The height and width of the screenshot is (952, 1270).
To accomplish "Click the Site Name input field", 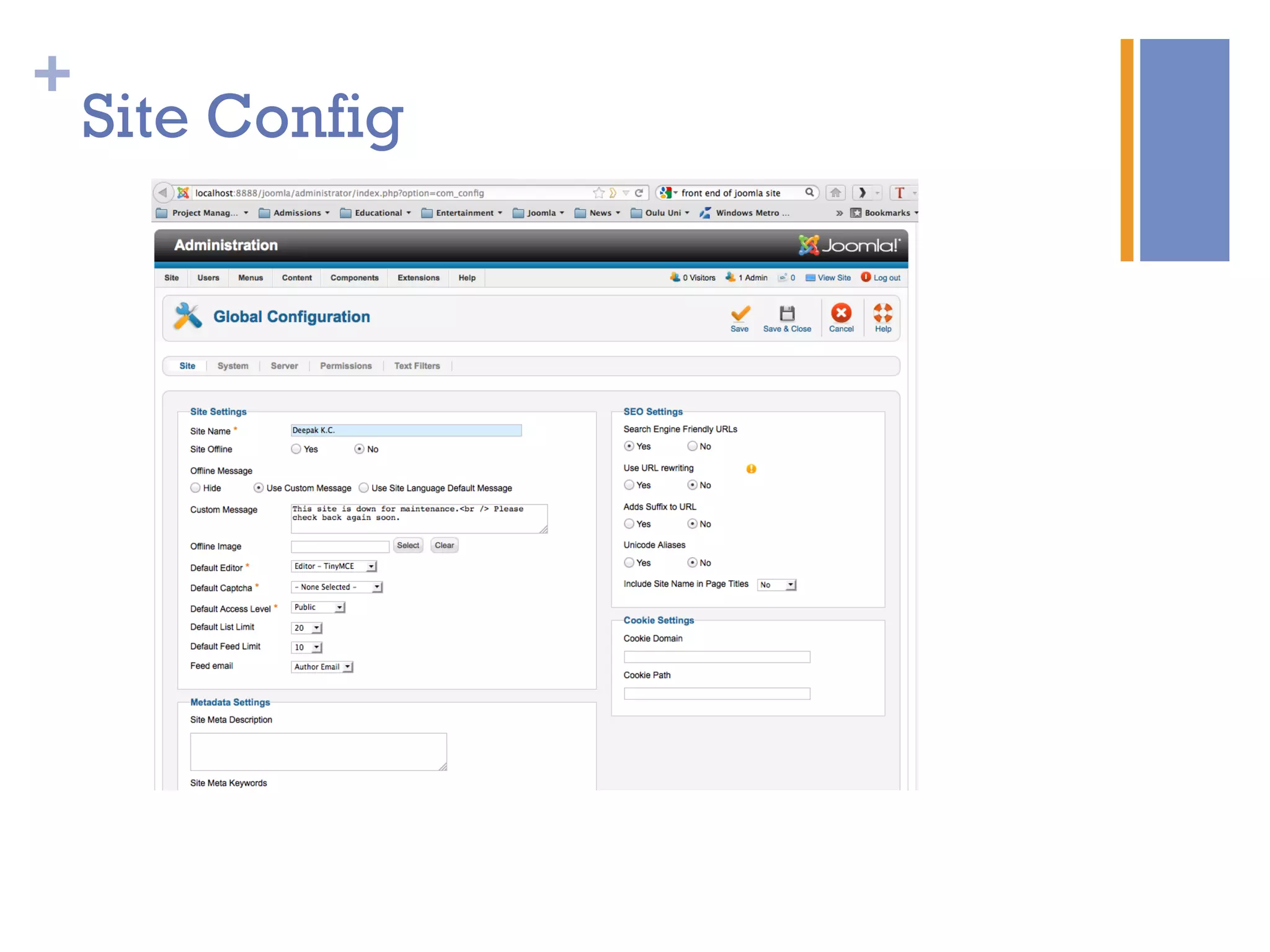I will click(x=406, y=430).
